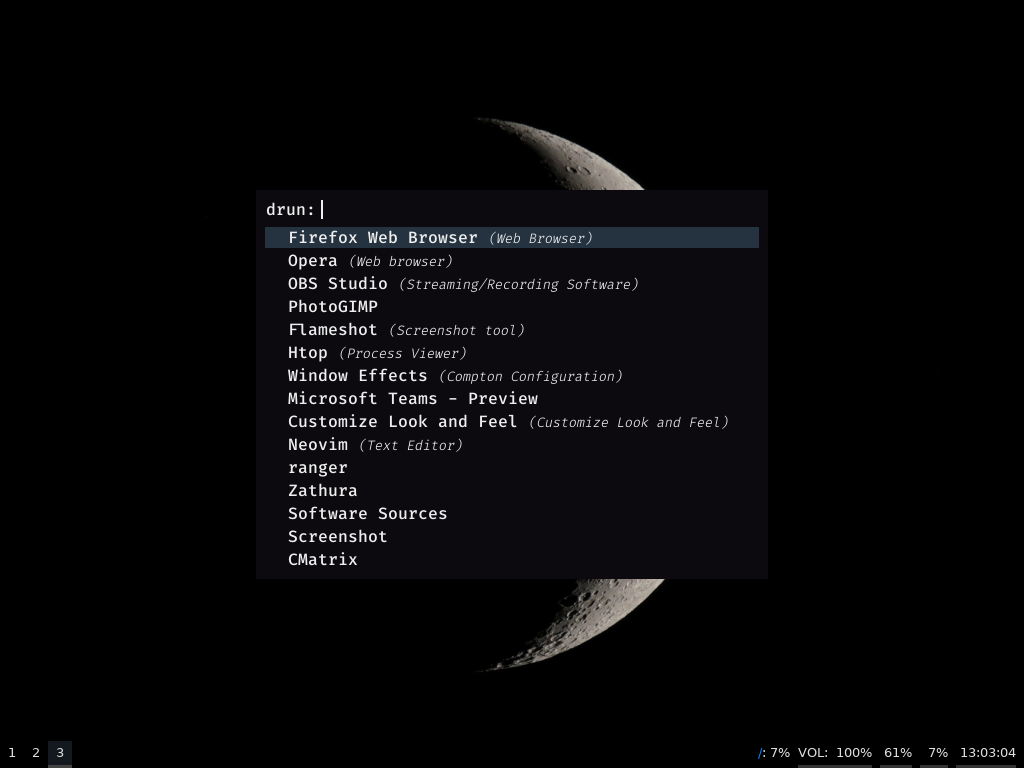Open Customize Look and Feel entry
The image size is (1024, 768).
point(511,421)
